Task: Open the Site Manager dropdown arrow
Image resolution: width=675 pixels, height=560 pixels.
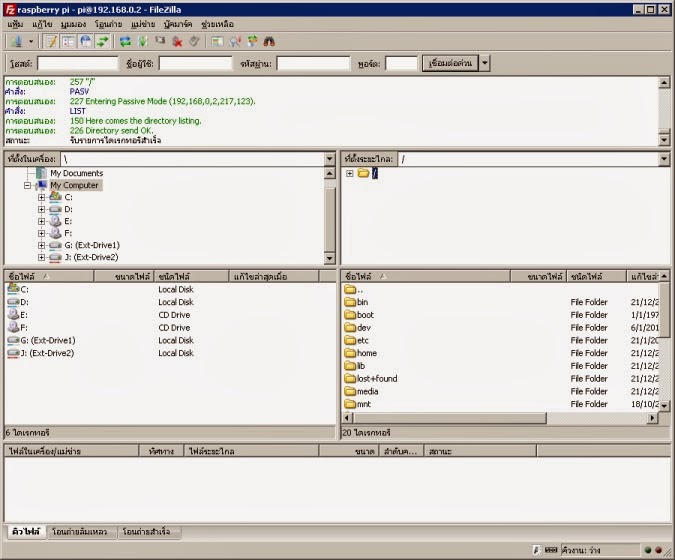Action: pyautogui.click(x=31, y=42)
